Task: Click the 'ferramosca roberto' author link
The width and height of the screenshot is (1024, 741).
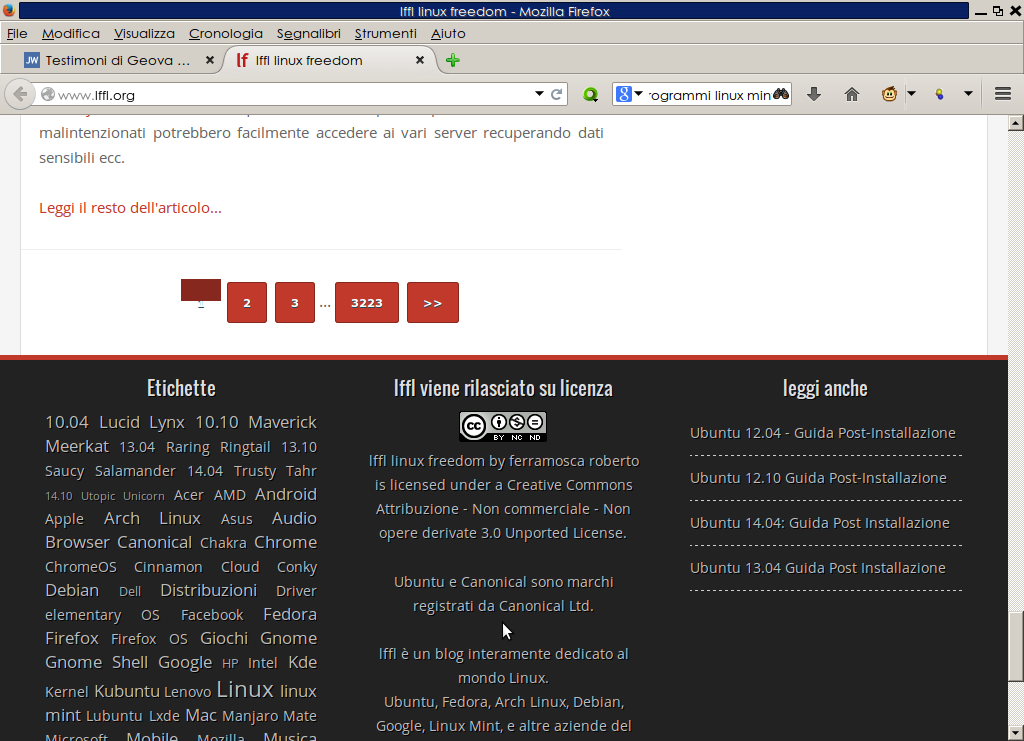Action: pyautogui.click(x=574, y=461)
